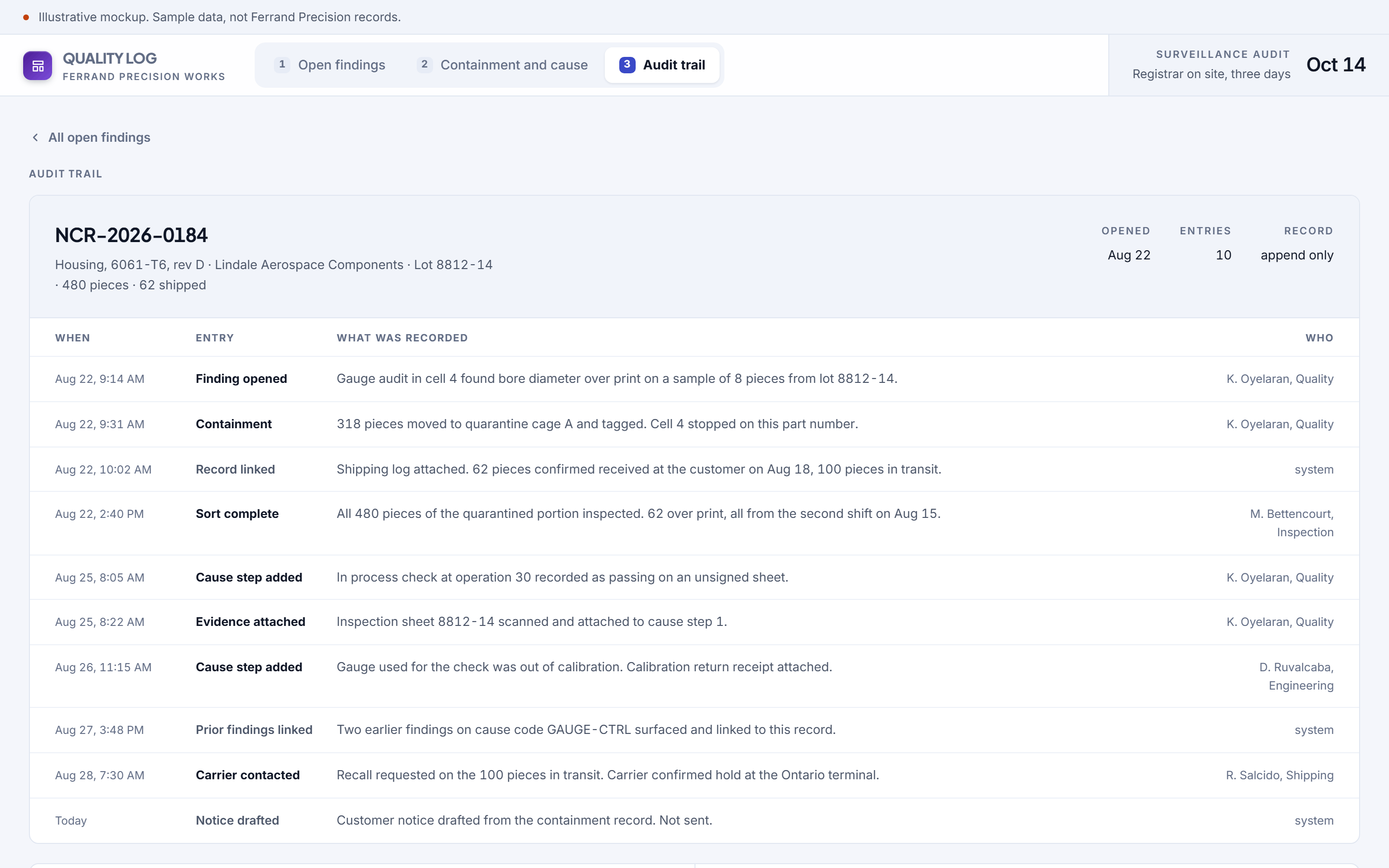Viewport: 1389px width, 868px height.
Task: Click 'Registrar on site, three days' text
Action: (1211, 74)
